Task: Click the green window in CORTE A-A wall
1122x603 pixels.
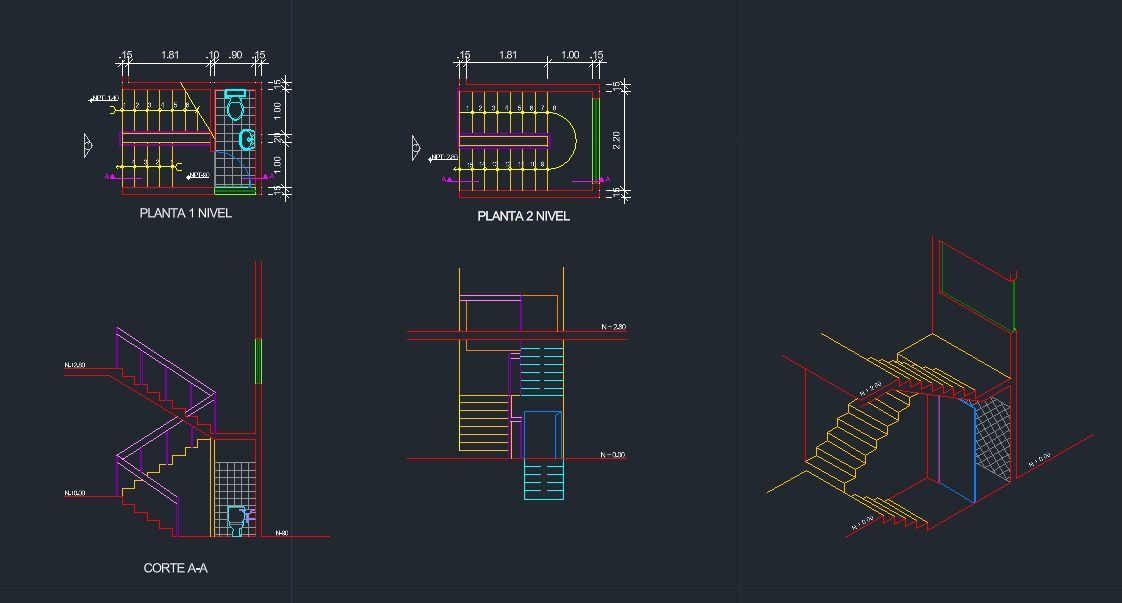Action: tap(258, 361)
